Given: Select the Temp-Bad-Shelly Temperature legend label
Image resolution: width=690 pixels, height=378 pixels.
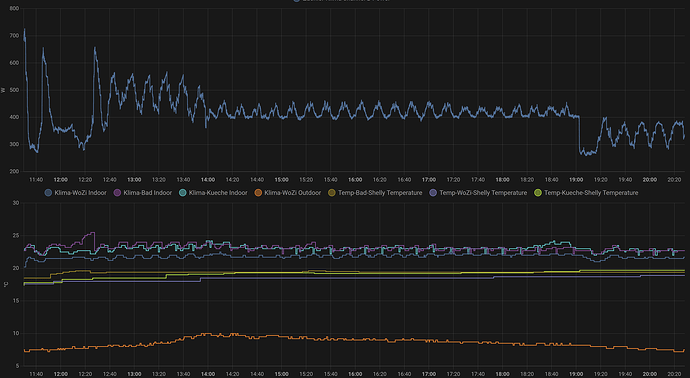Looking at the screenshot, I should pos(380,193).
